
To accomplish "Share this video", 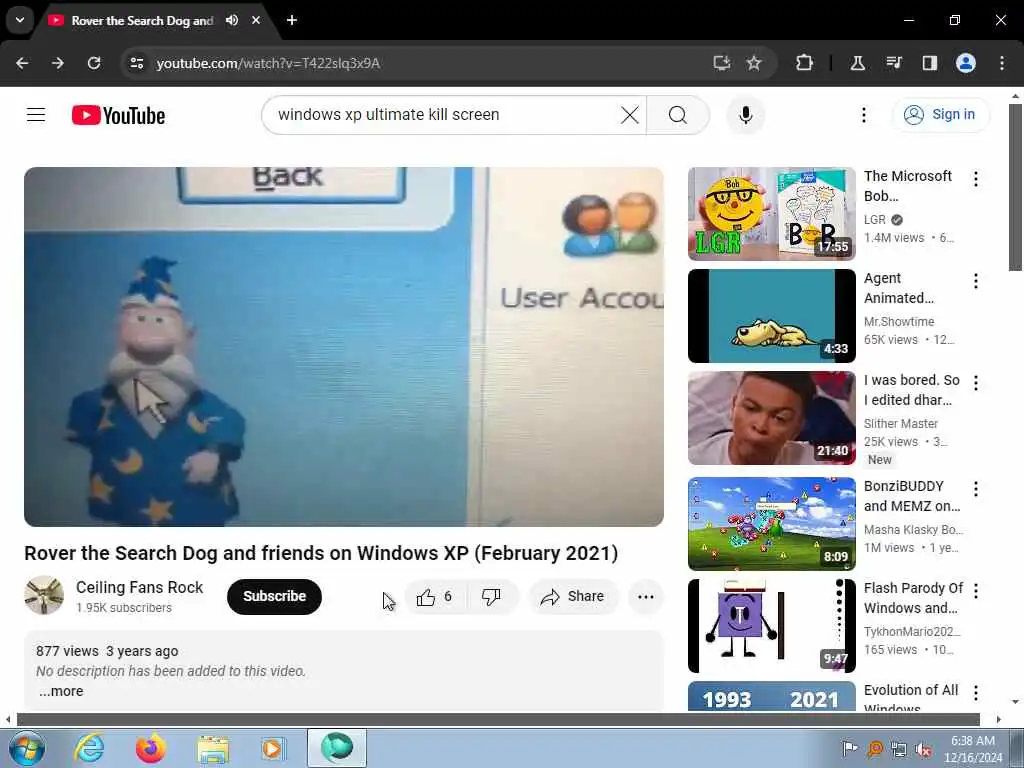I will pyautogui.click(x=573, y=596).
